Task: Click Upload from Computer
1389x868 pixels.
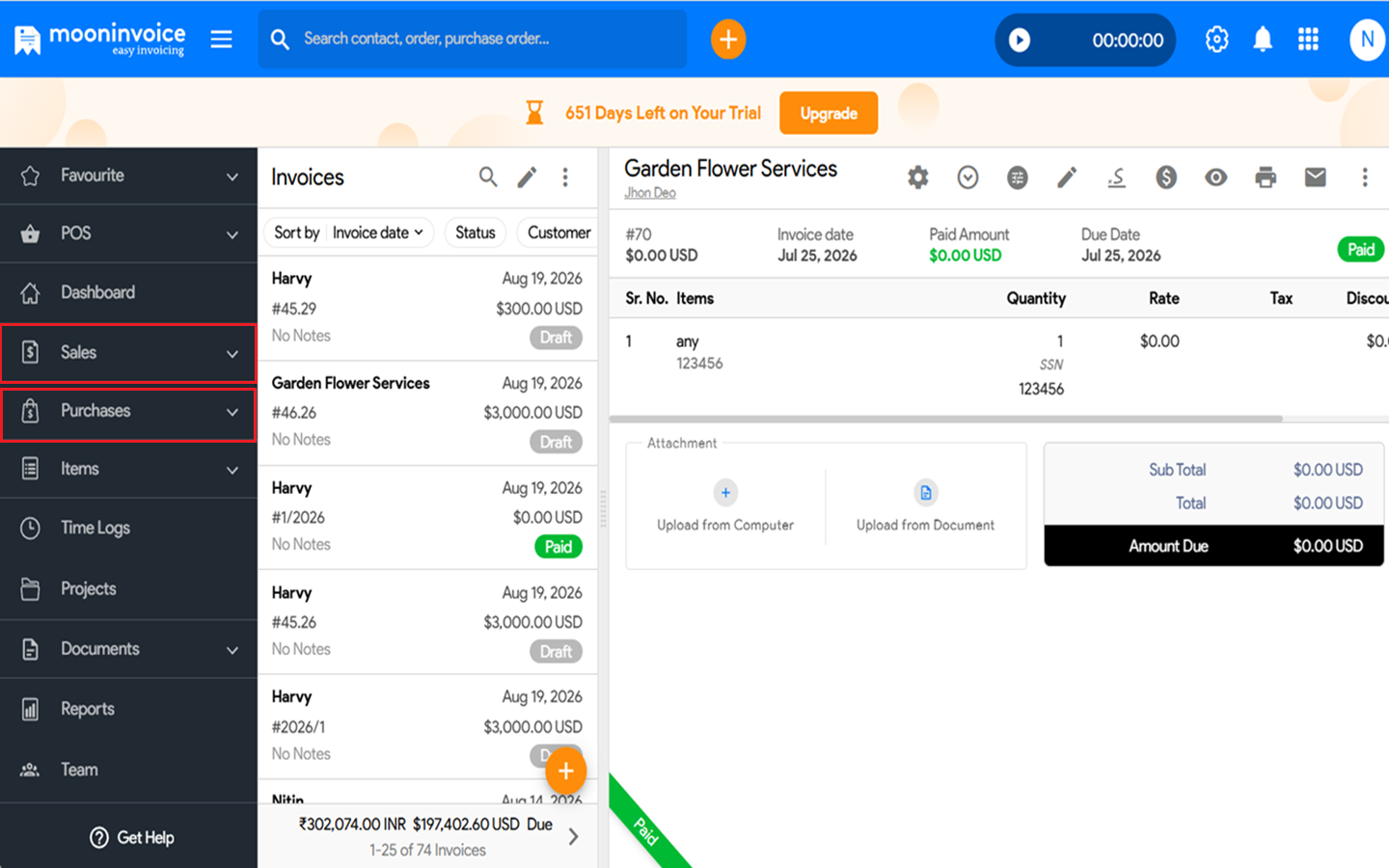Action: point(725,507)
